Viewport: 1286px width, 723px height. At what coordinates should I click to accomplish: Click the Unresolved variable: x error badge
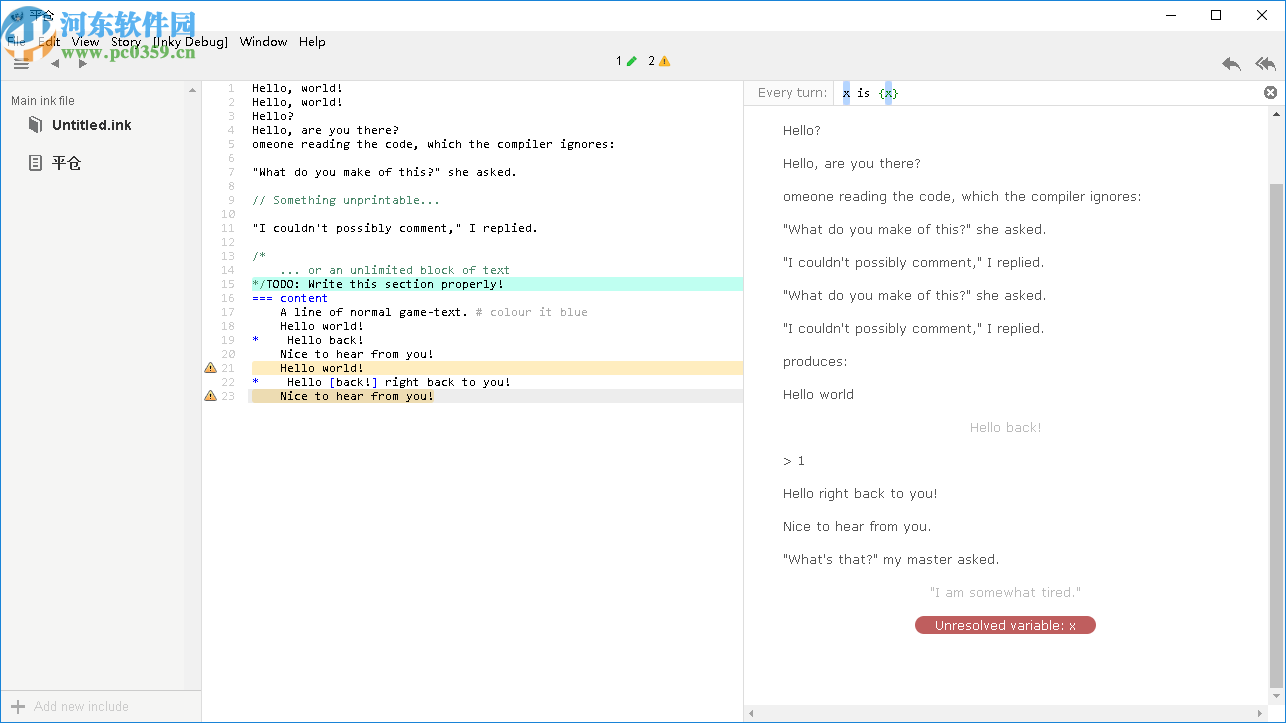pos(1005,626)
